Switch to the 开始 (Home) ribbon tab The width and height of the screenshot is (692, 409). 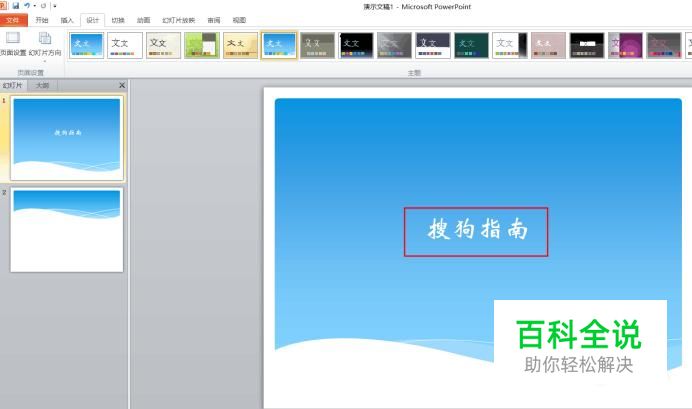(x=42, y=20)
